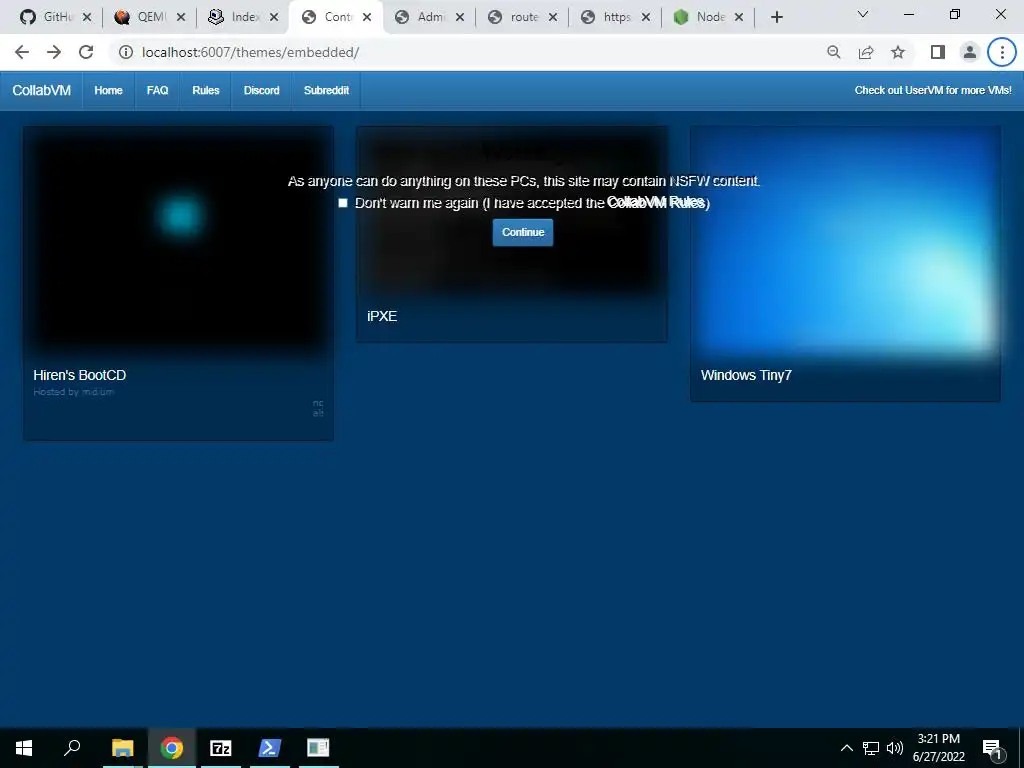1024x768 pixels.
Task: Open Chrome's three-dot menu
Action: 1002,52
